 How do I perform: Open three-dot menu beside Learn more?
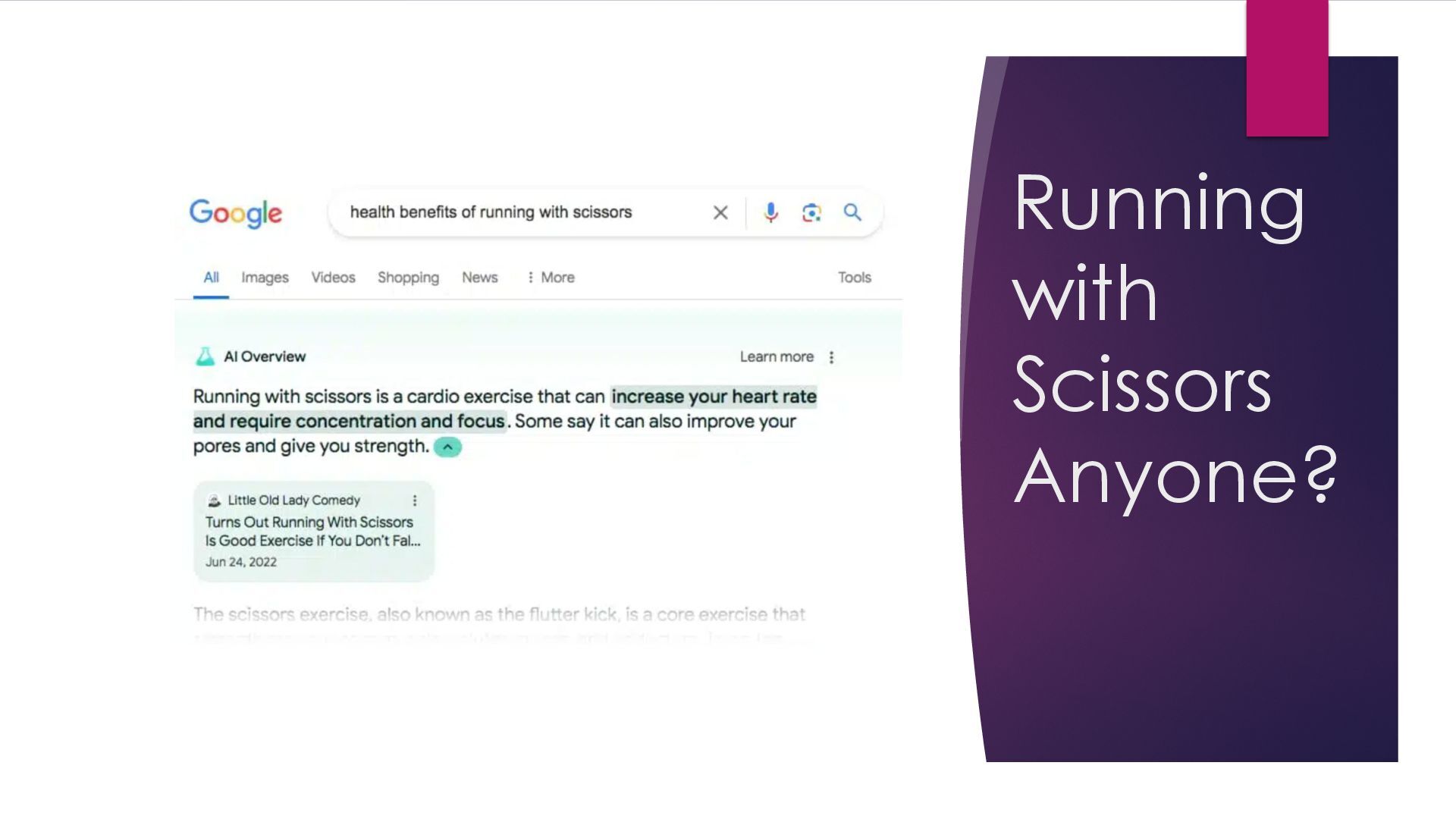pos(832,357)
